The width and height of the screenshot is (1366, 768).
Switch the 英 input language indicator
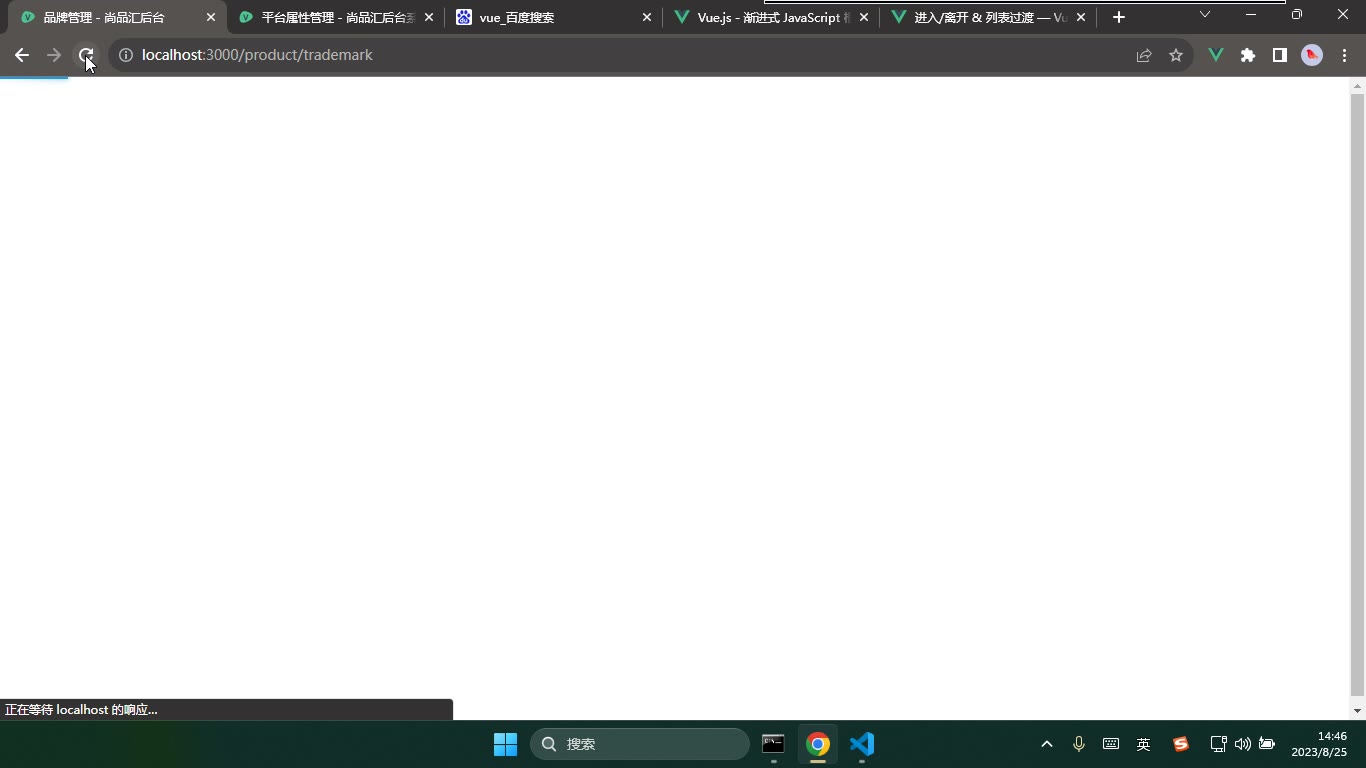pyautogui.click(x=1144, y=744)
